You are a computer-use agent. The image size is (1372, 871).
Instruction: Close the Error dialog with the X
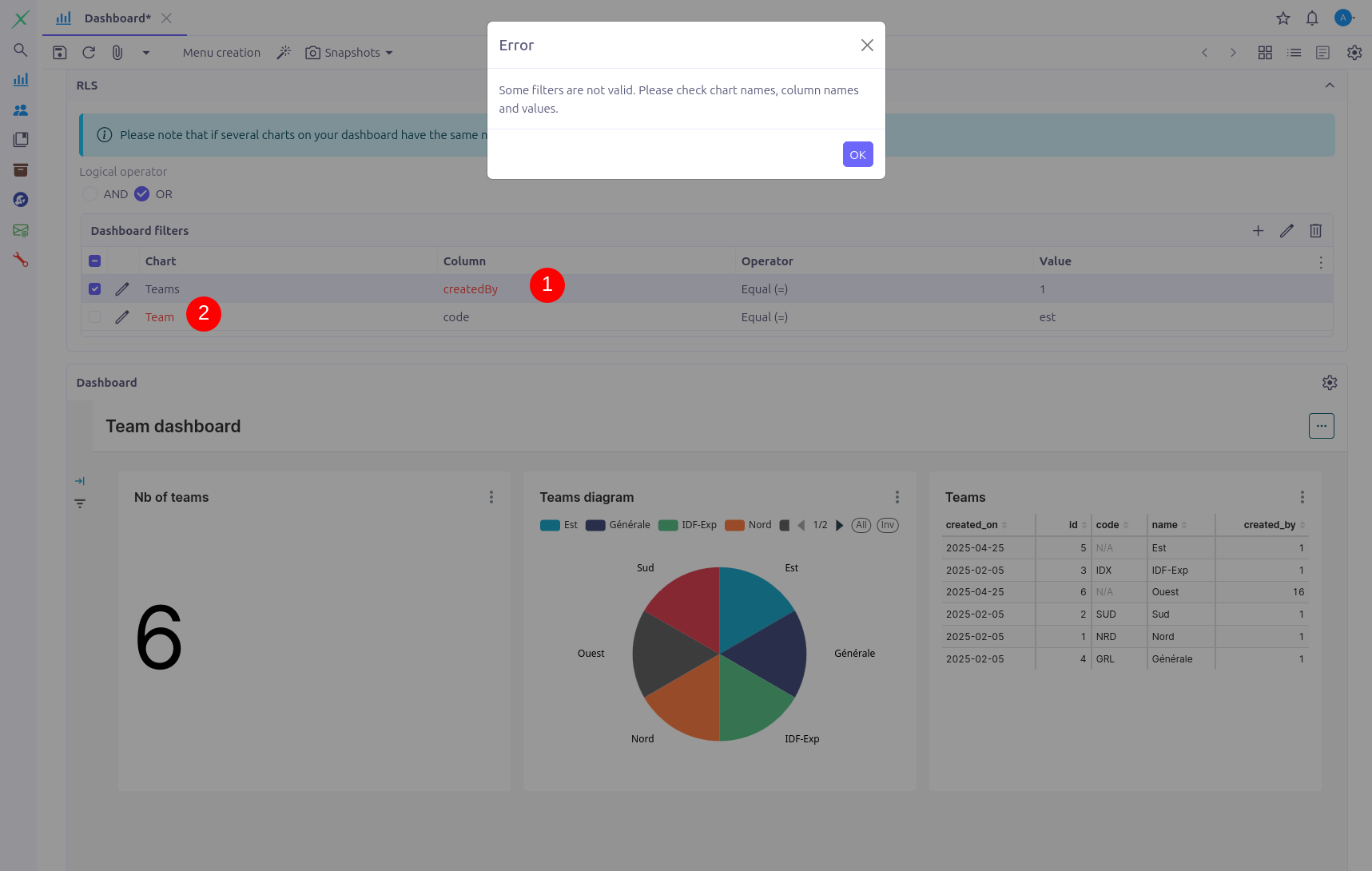(867, 46)
